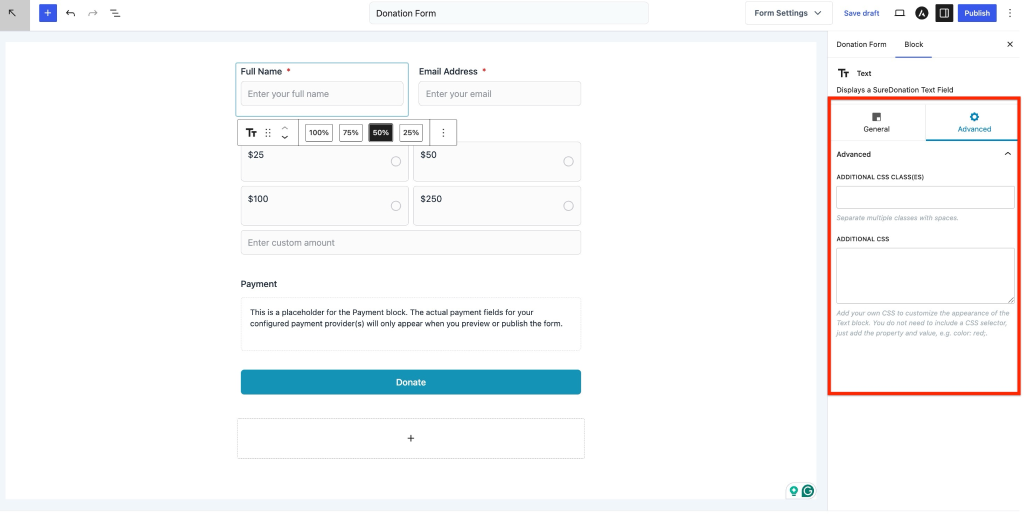The width and height of the screenshot is (1024, 514).
Task: Click the Grammarly icon at bottom-right
Action: tap(808, 491)
